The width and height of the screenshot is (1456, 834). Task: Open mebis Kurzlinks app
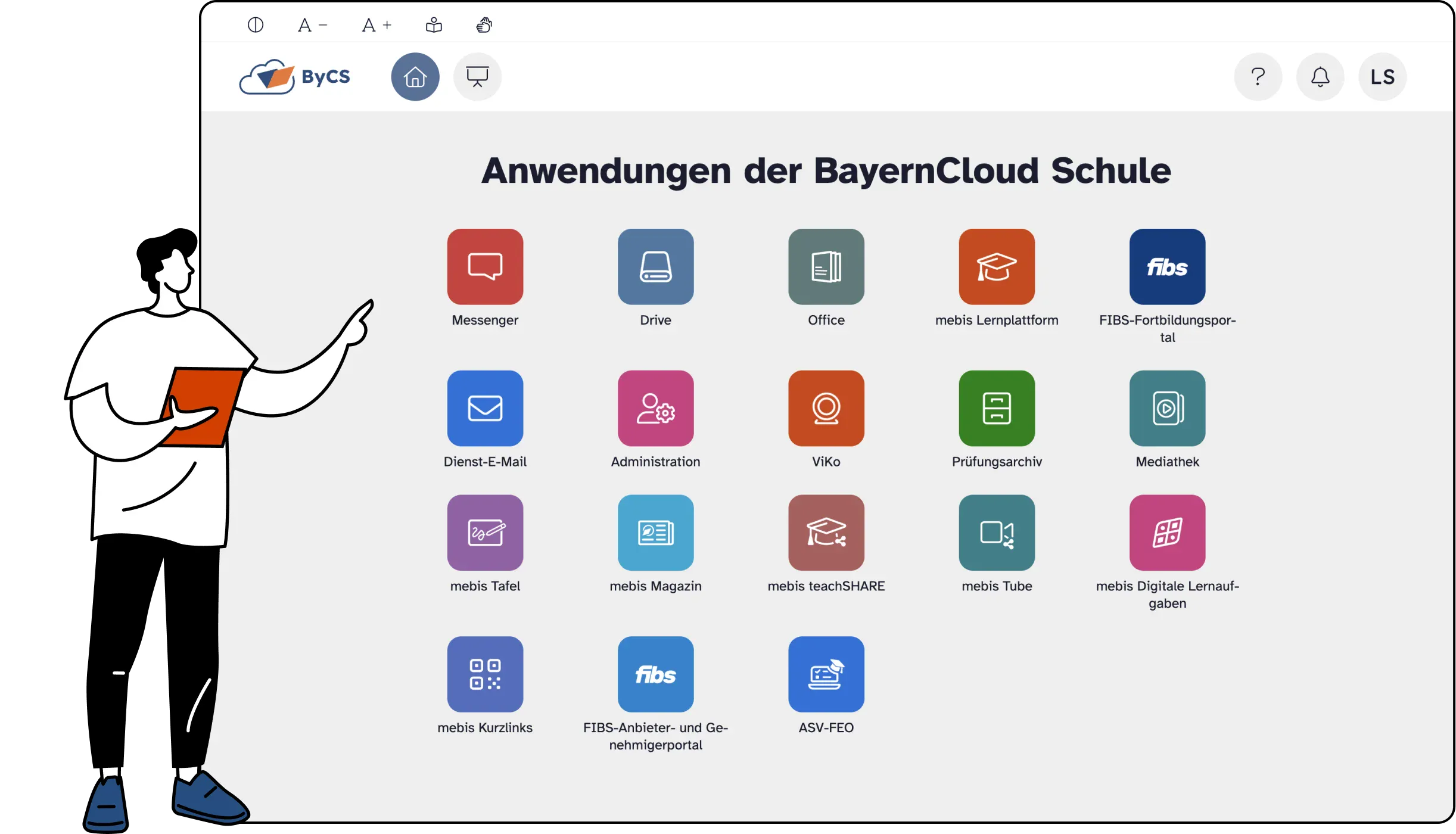pyautogui.click(x=485, y=674)
